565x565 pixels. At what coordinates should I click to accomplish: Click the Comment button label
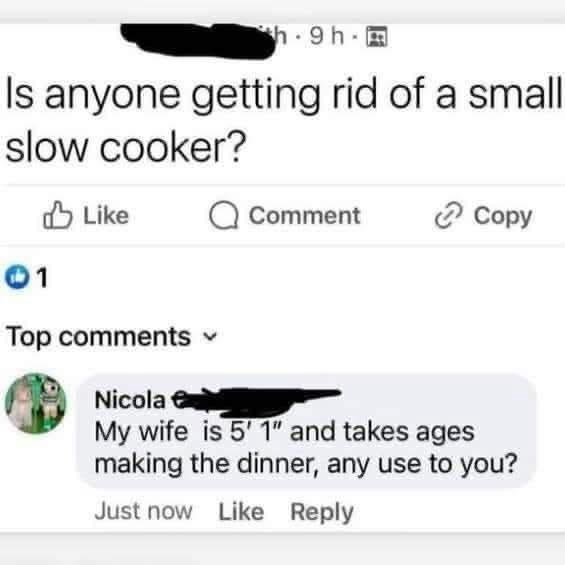[305, 216]
